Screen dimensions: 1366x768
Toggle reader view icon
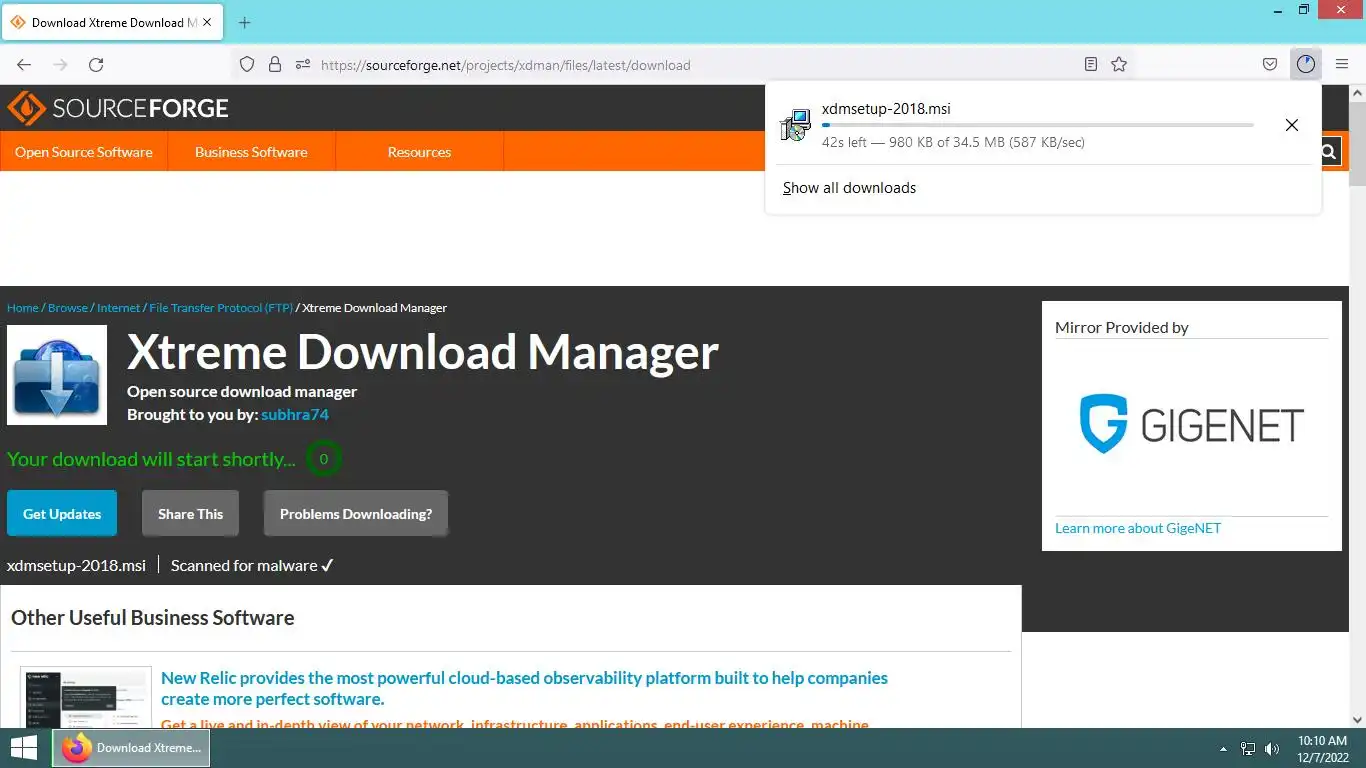coord(1091,65)
